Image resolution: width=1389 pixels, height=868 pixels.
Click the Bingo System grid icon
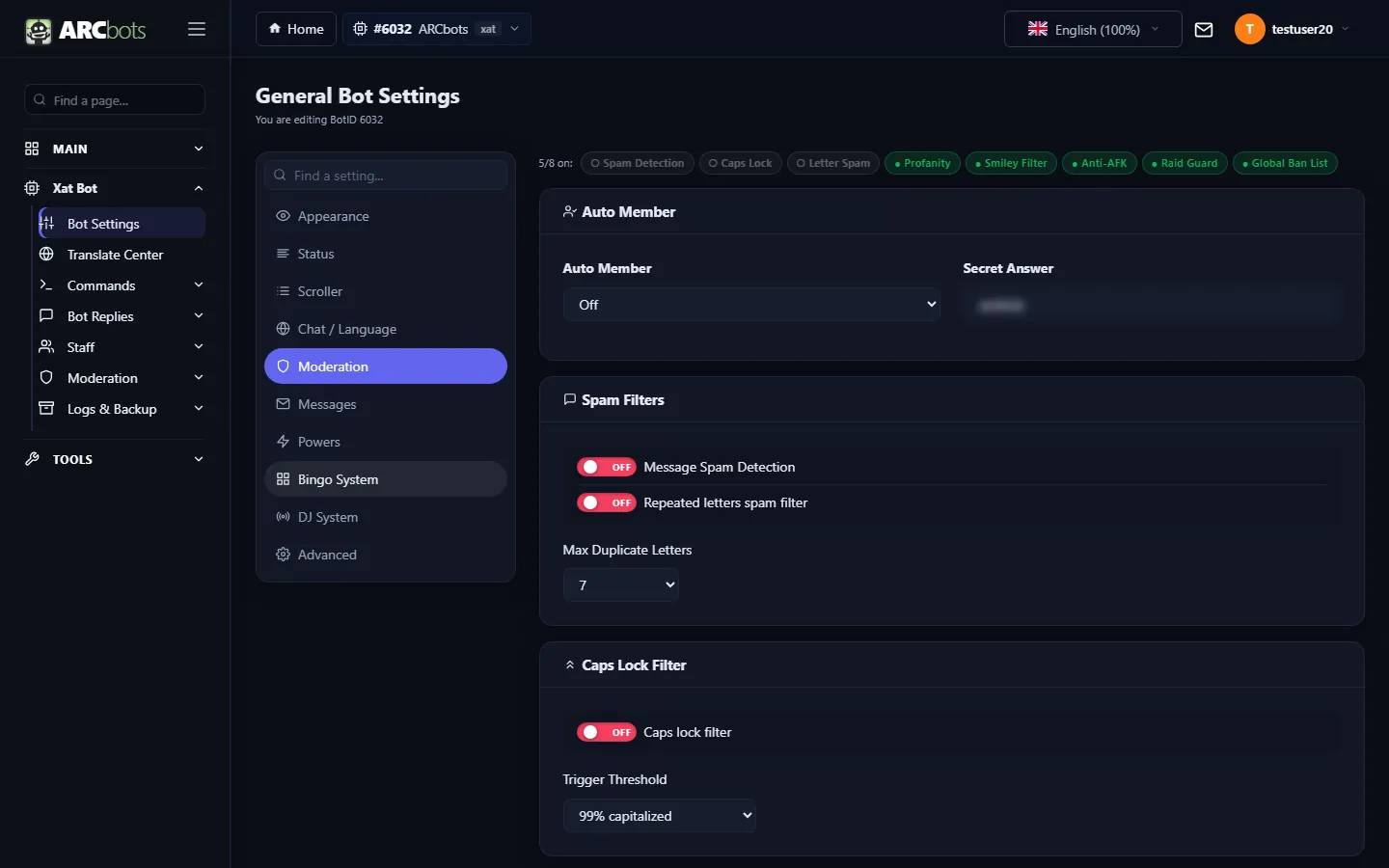pyautogui.click(x=283, y=479)
